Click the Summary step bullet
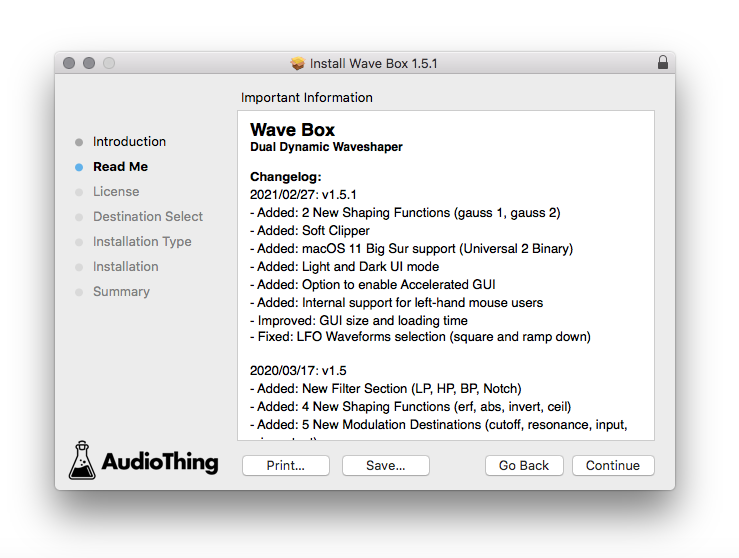739x558 pixels. pyautogui.click(x=79, y=292)
